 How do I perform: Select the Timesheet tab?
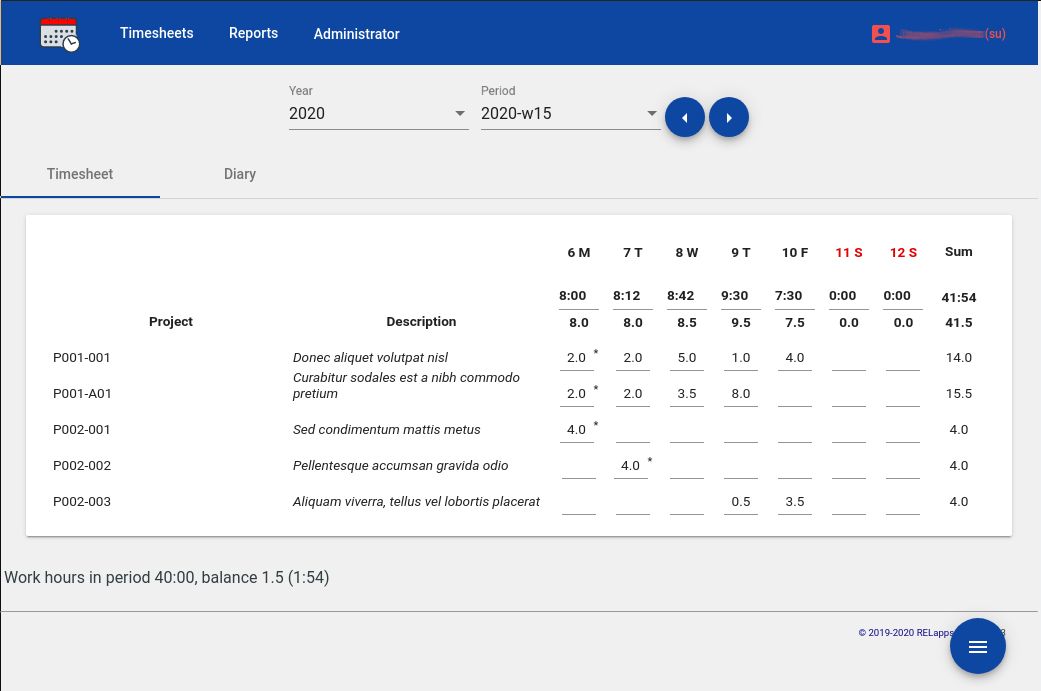80,174
